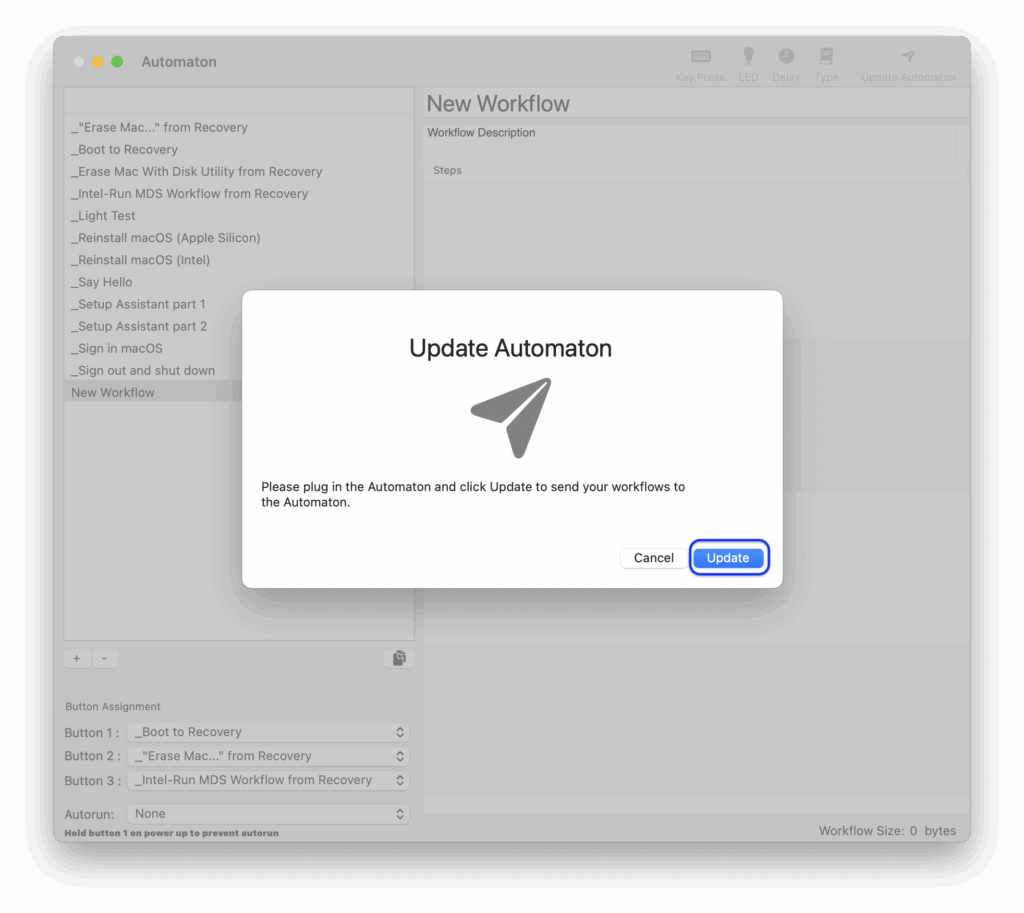Confirm with the Update button
This screenshot has height=913, width=1024.
pos(728,558)
